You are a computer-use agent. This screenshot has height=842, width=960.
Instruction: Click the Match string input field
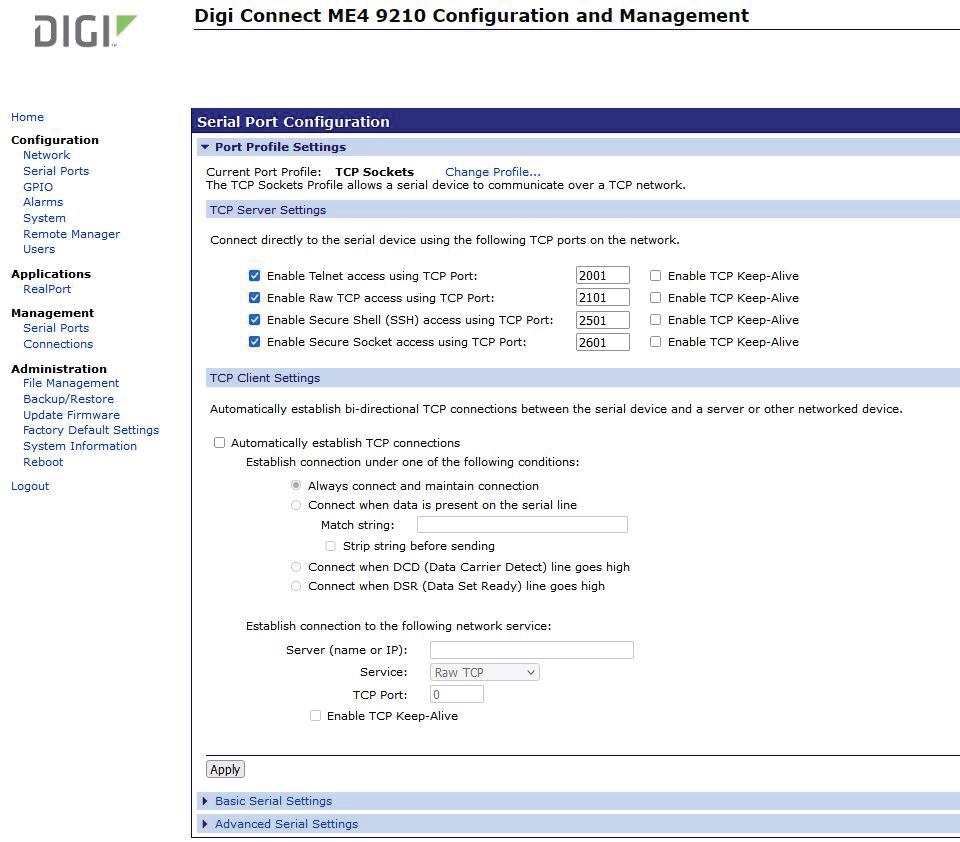(x=522, y=525)
